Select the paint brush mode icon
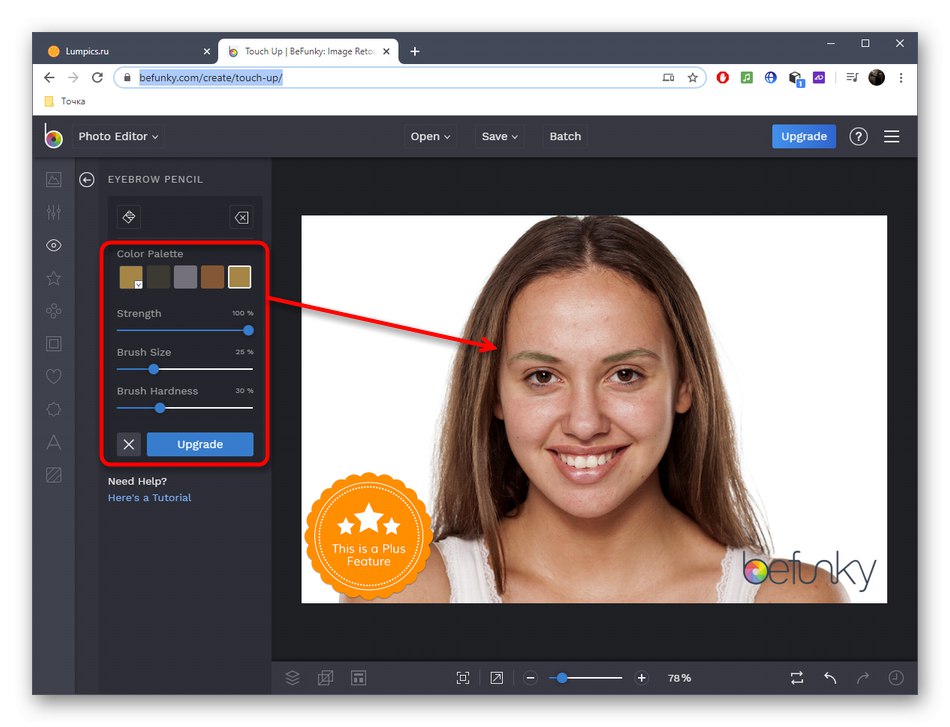 [x=128, y=217]
